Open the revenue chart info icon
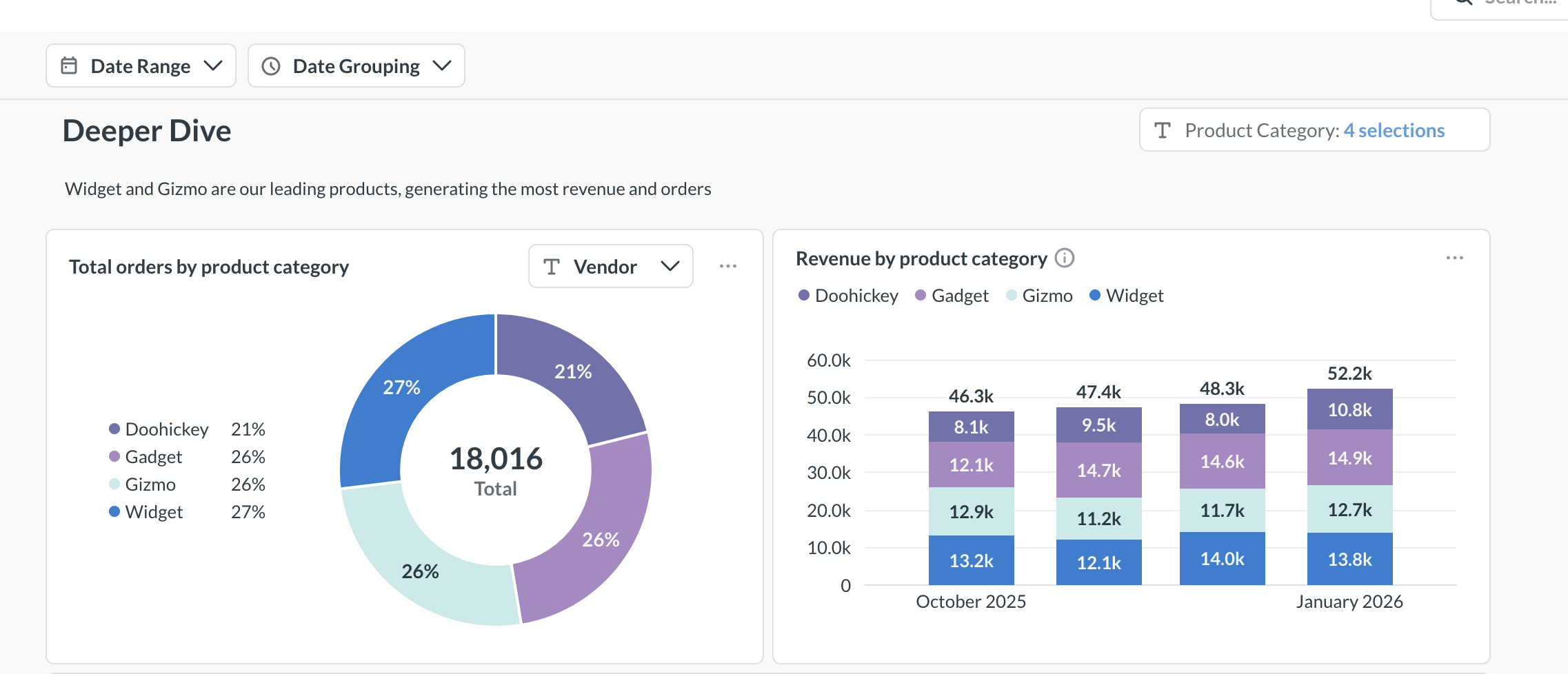This screenshot has width=1568, height=674. click(x=1065, y=258)
